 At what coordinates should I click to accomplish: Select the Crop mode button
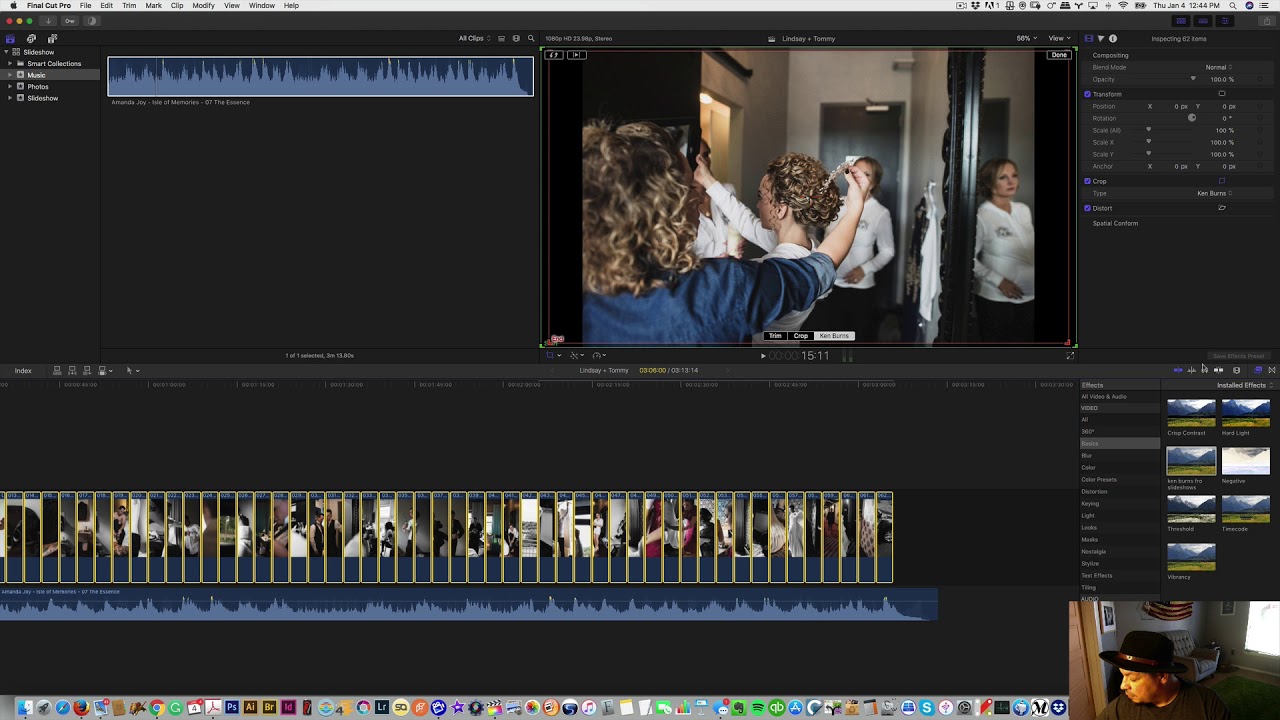[801, 336]
